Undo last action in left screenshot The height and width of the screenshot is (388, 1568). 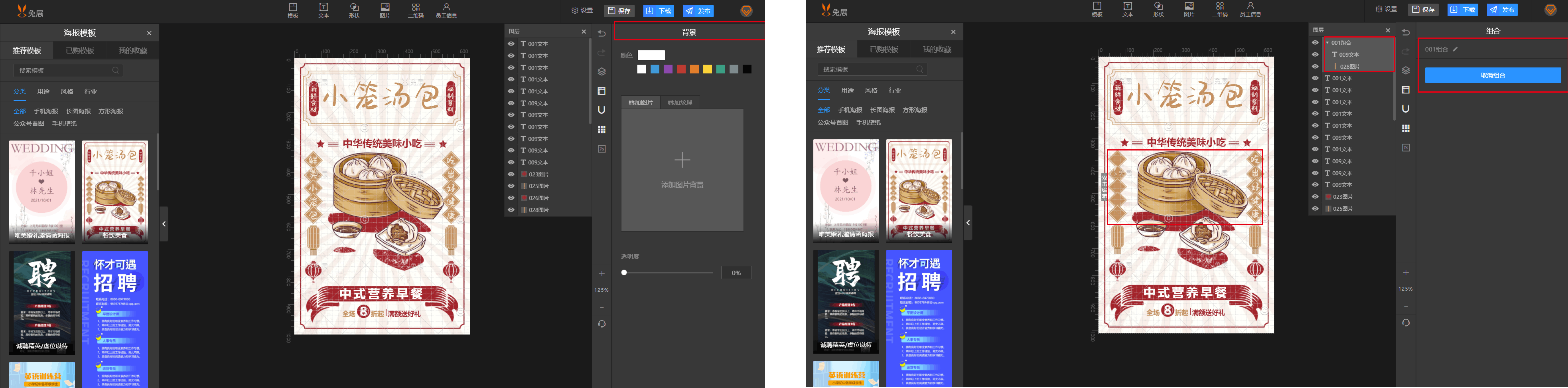601,34
